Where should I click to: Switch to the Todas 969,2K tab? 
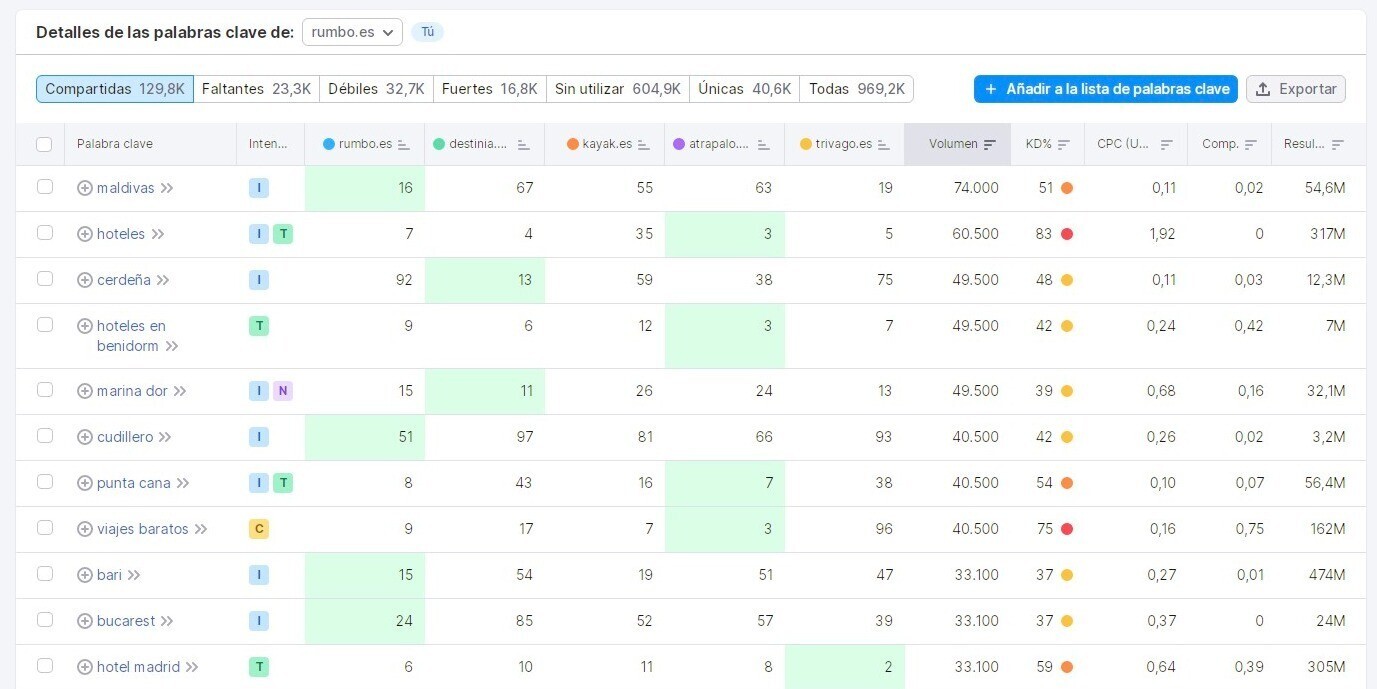tap(857, 89)
